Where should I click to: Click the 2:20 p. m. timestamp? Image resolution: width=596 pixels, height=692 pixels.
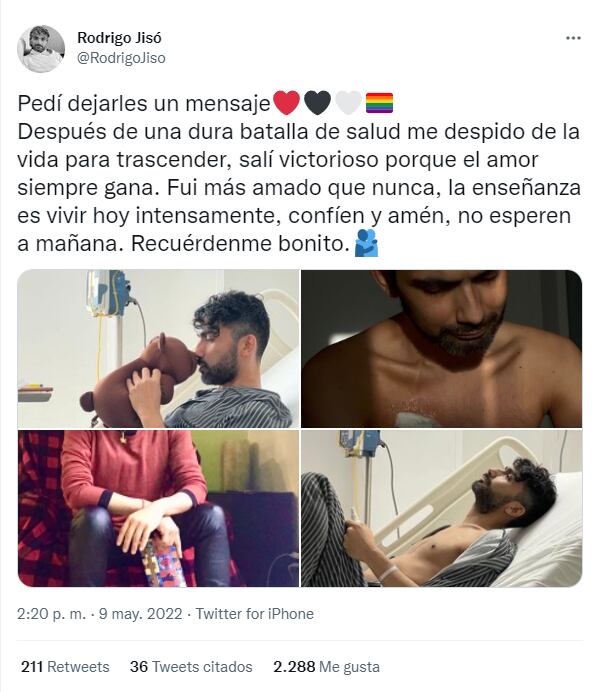coord(52,614)
